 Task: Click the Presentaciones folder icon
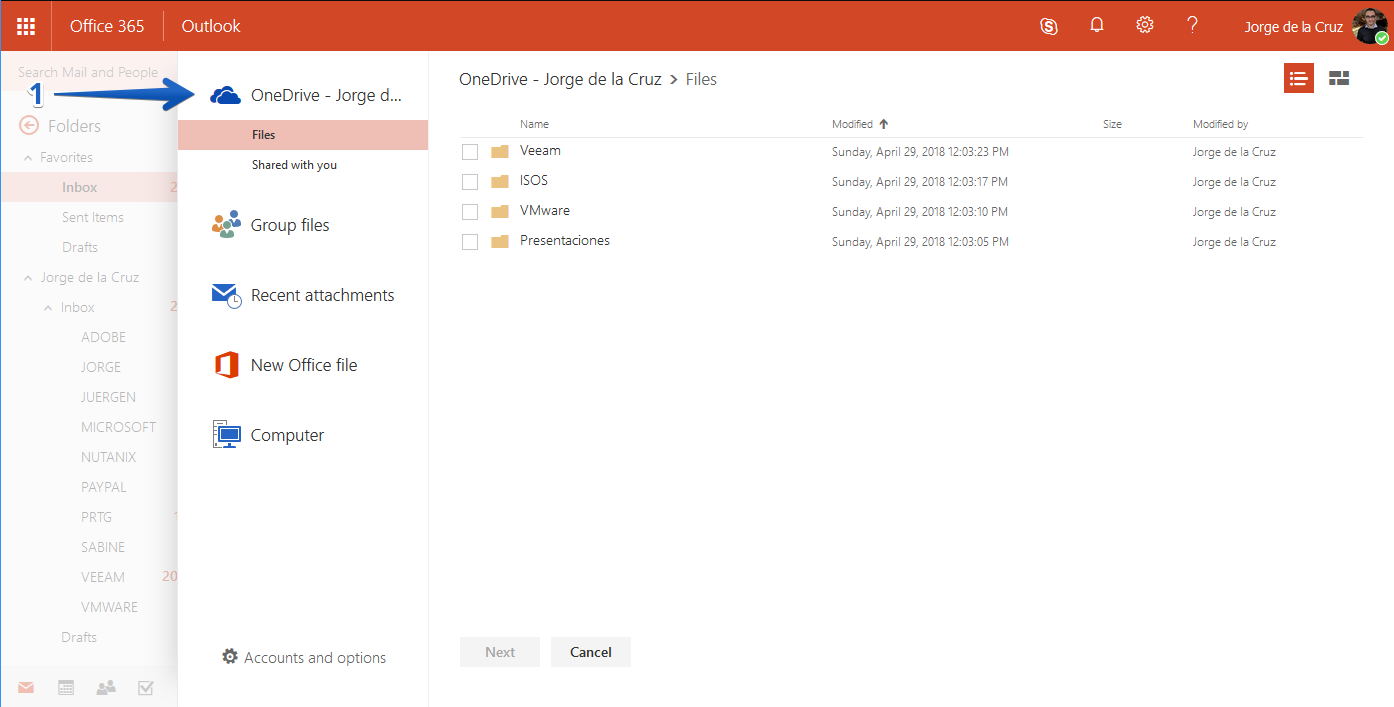click(500, 242)
